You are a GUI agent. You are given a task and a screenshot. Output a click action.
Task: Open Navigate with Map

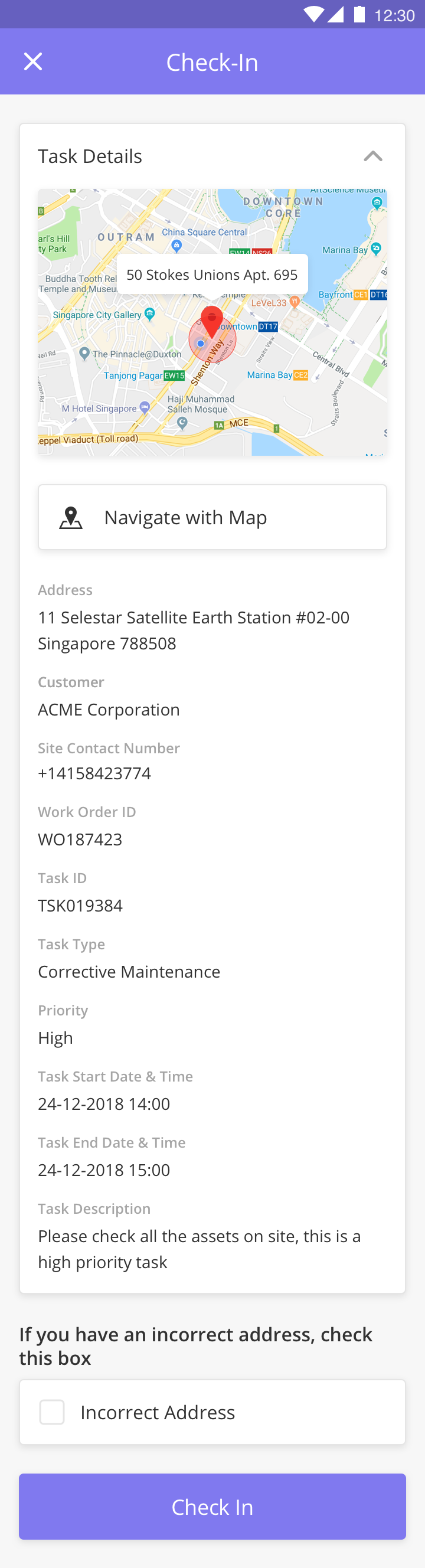pos(212,517)
